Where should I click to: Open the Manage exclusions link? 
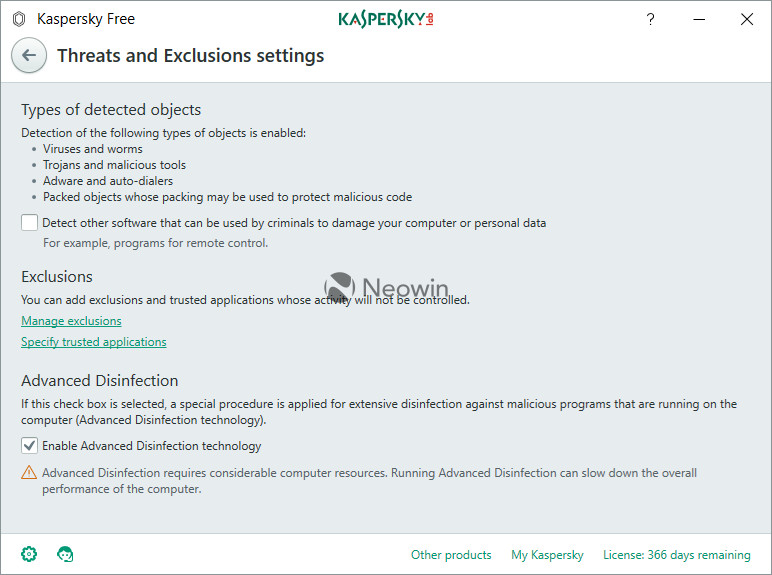point(71,321)
